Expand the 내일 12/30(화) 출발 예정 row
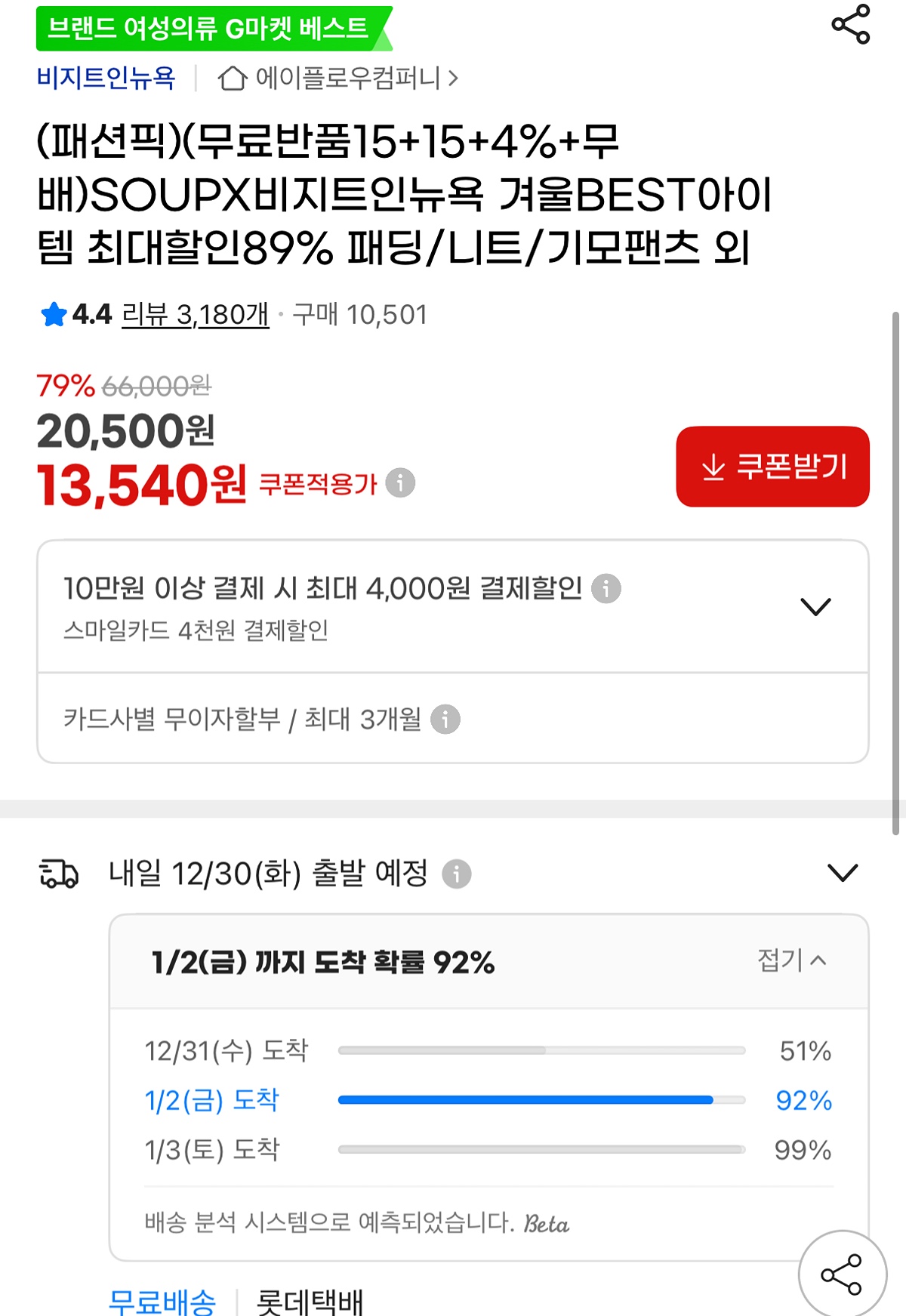The image size is (906, 1316). coord(843,873)
